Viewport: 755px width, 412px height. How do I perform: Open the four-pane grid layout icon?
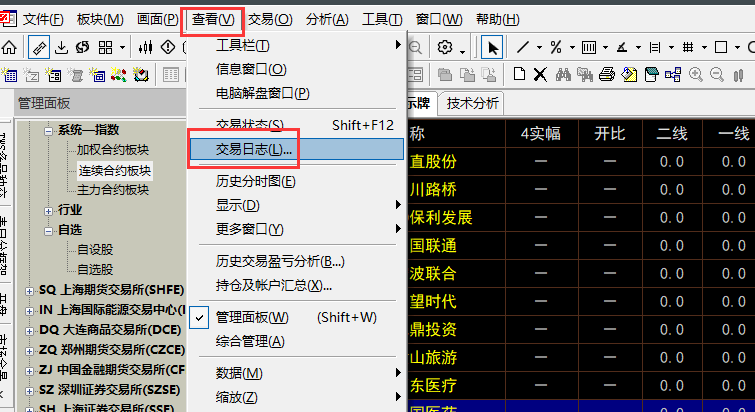tap(105, 48)
